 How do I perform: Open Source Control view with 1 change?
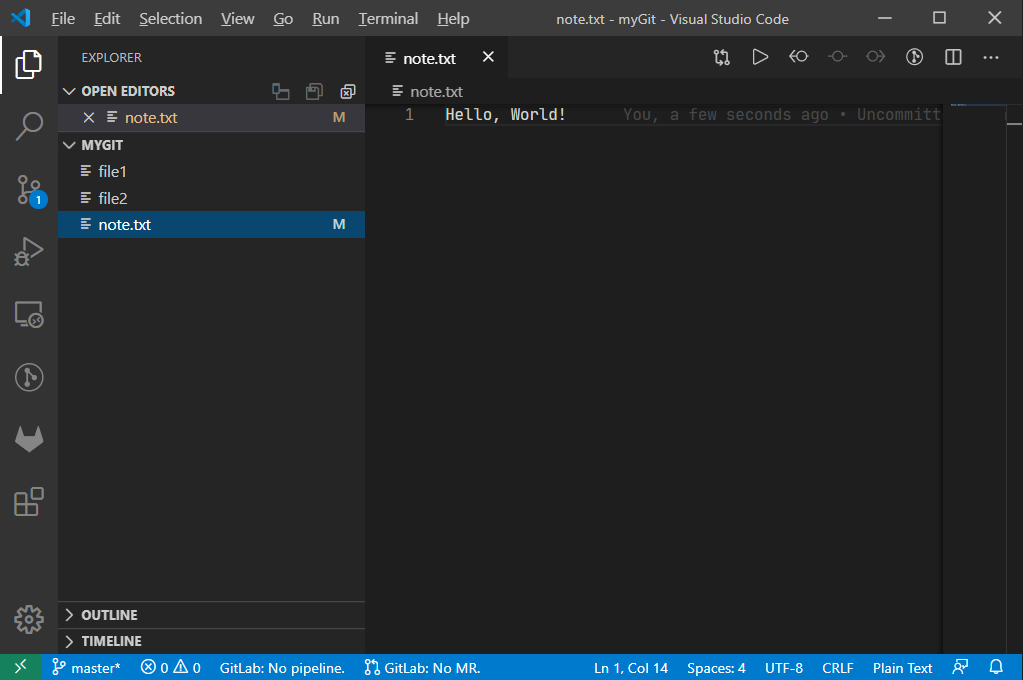[x=29, y=191]
